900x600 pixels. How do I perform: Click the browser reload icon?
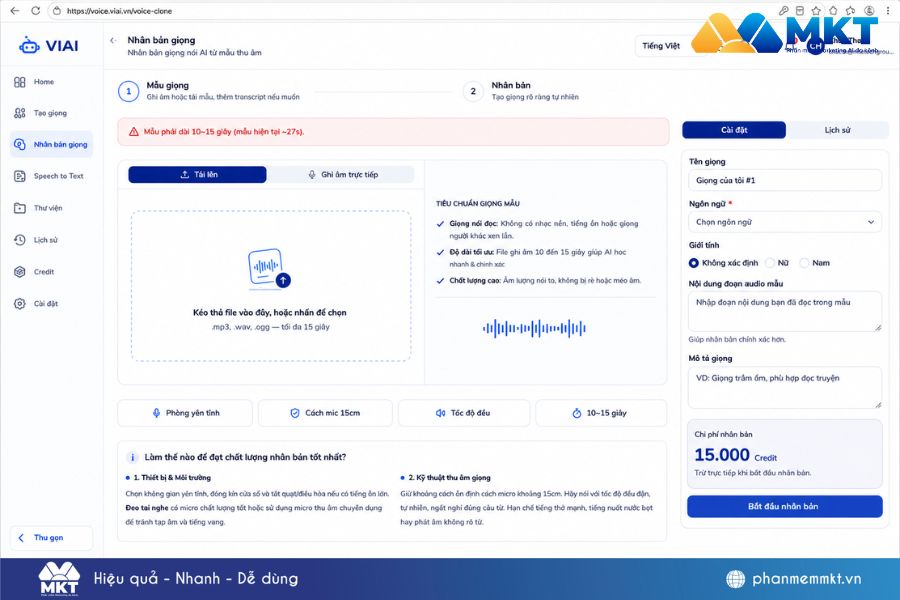point(36,10)
